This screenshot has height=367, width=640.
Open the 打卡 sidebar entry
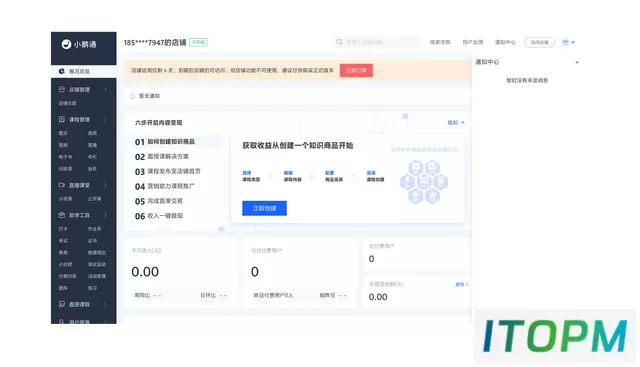coord(63,229)
